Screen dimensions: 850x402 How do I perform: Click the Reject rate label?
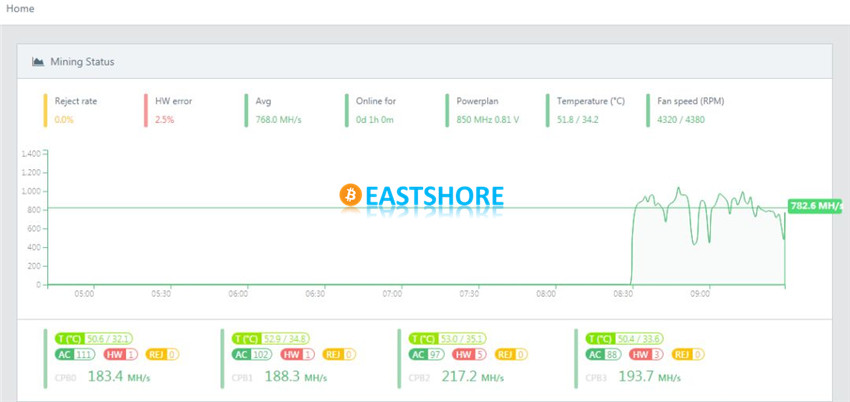[x=76, y=101]
